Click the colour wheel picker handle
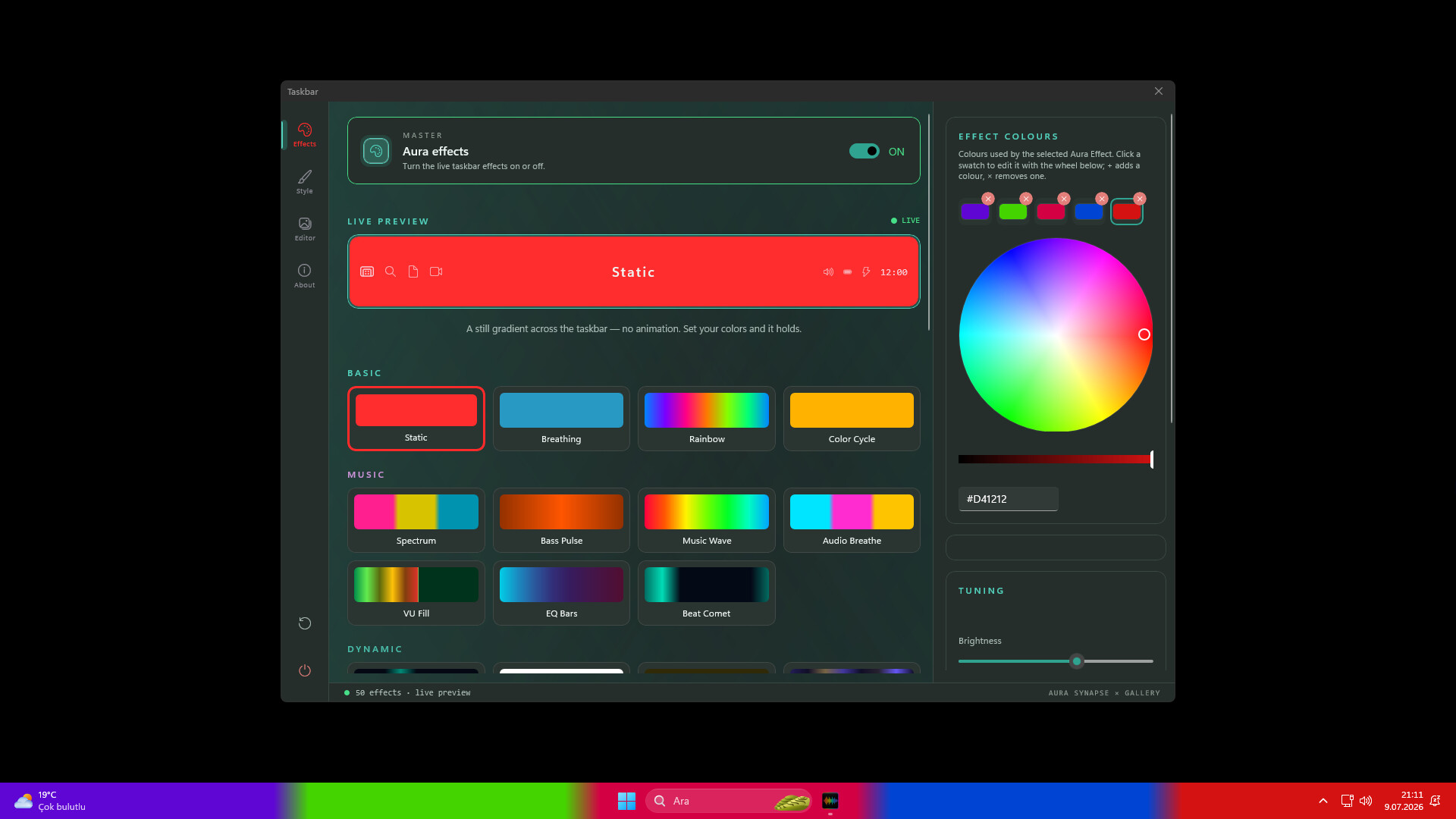The height and width of the screenshot is (819, 1456). click(1144, 334)
